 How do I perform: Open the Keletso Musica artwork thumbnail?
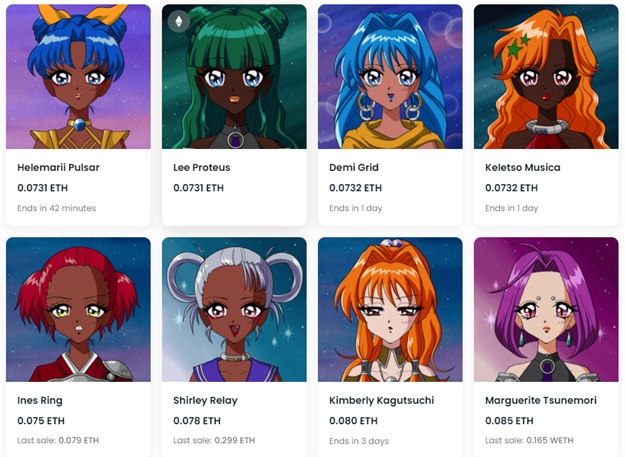tap(546, 77)
